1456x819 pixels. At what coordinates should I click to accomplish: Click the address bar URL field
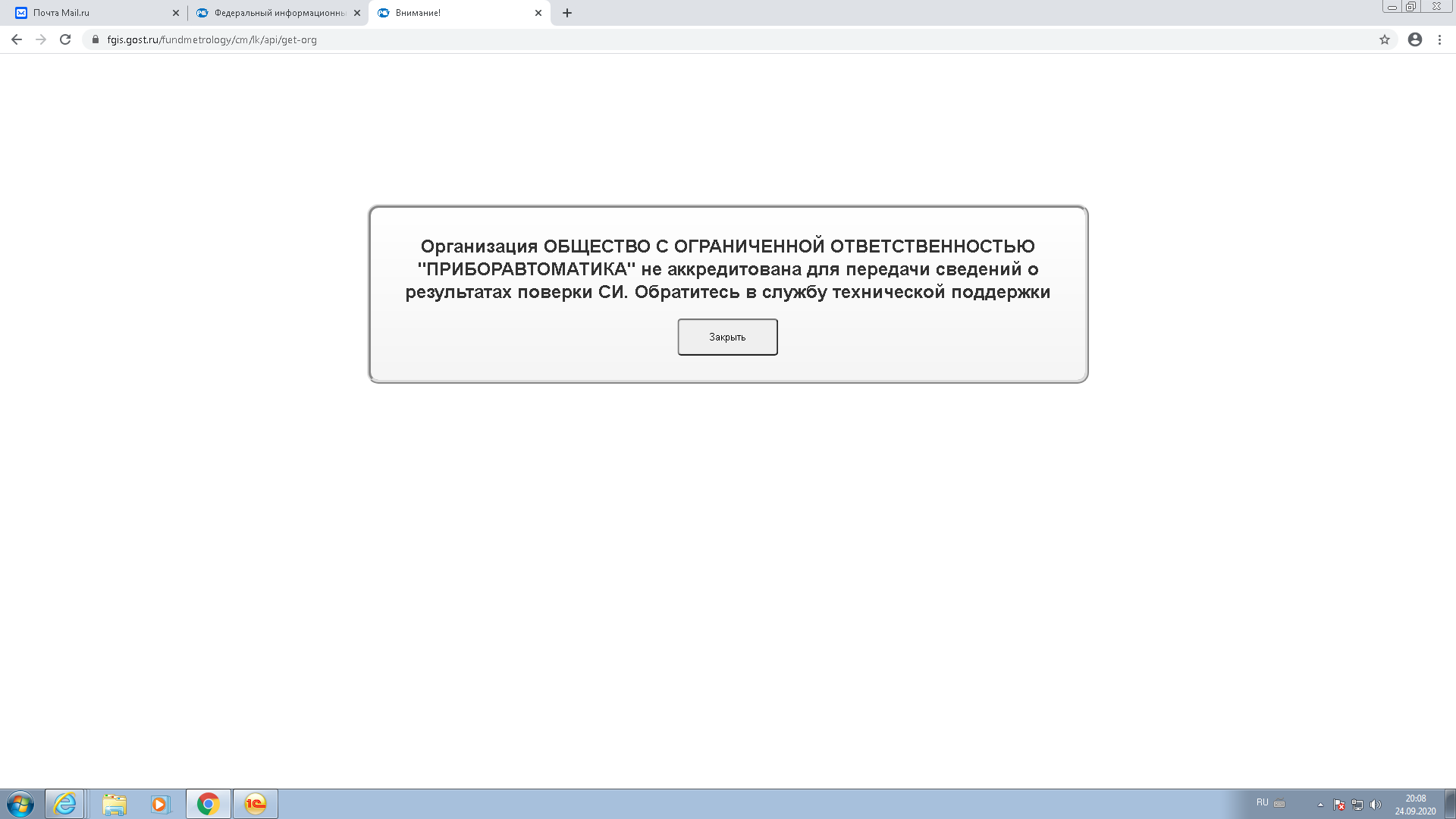click(531, 39)
